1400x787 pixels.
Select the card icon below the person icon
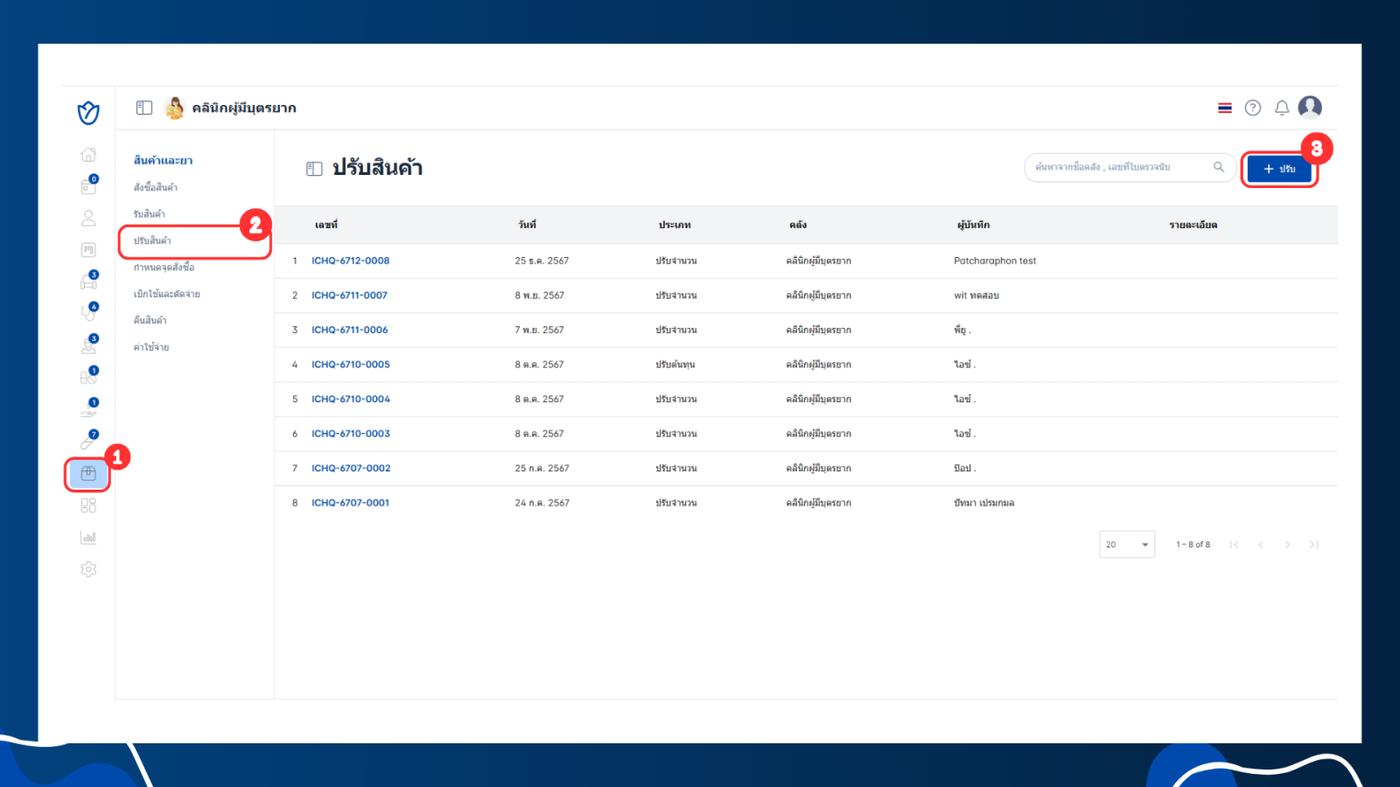click(x=88, y=250)
